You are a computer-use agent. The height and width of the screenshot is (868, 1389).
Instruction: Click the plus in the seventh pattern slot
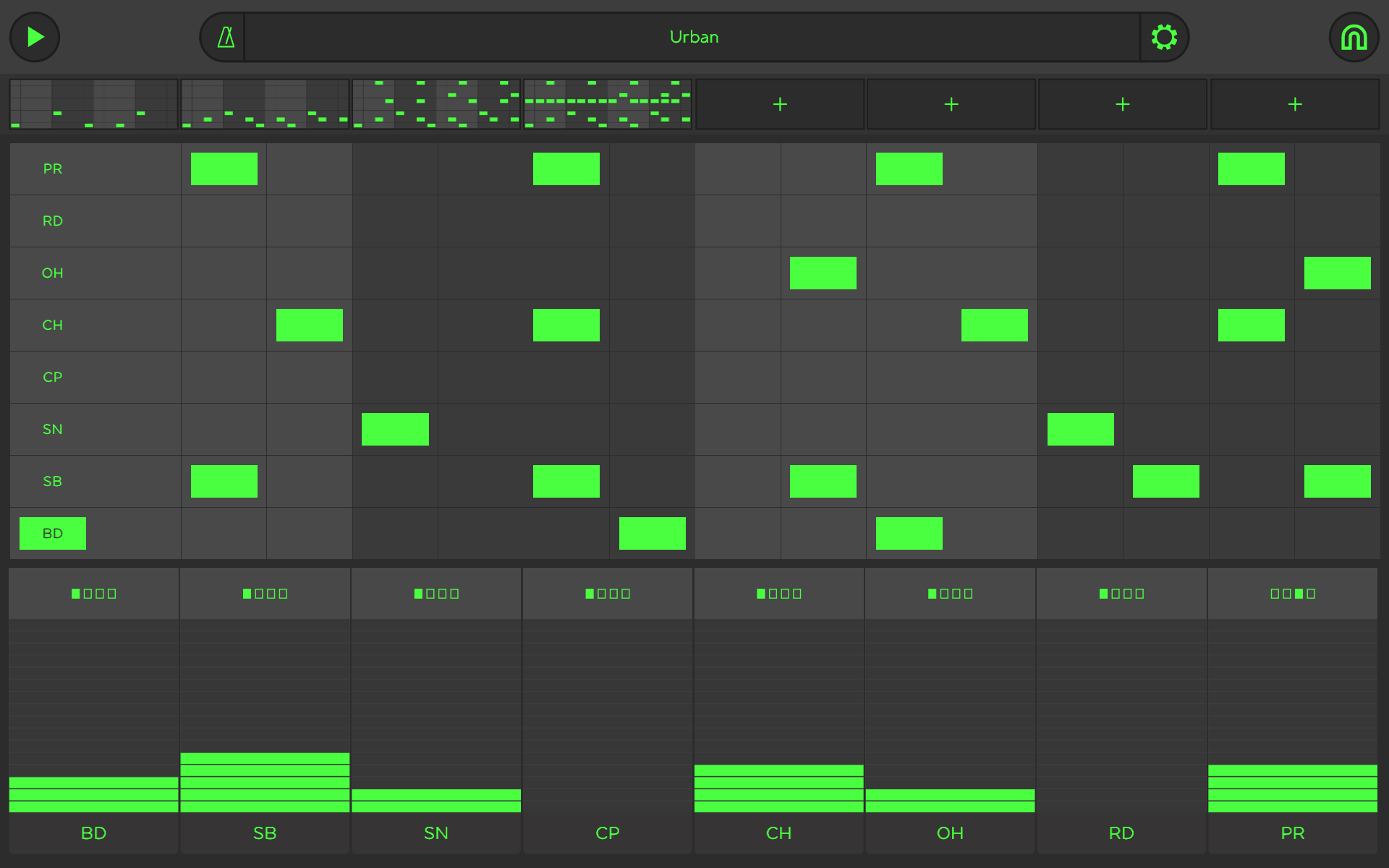click(1123, 104)
